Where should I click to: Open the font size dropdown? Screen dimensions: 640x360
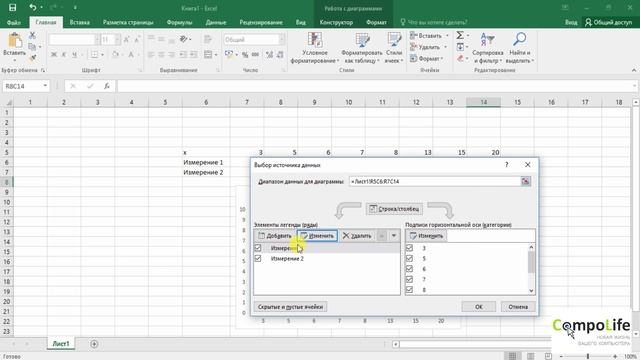[x=118, y=39]
